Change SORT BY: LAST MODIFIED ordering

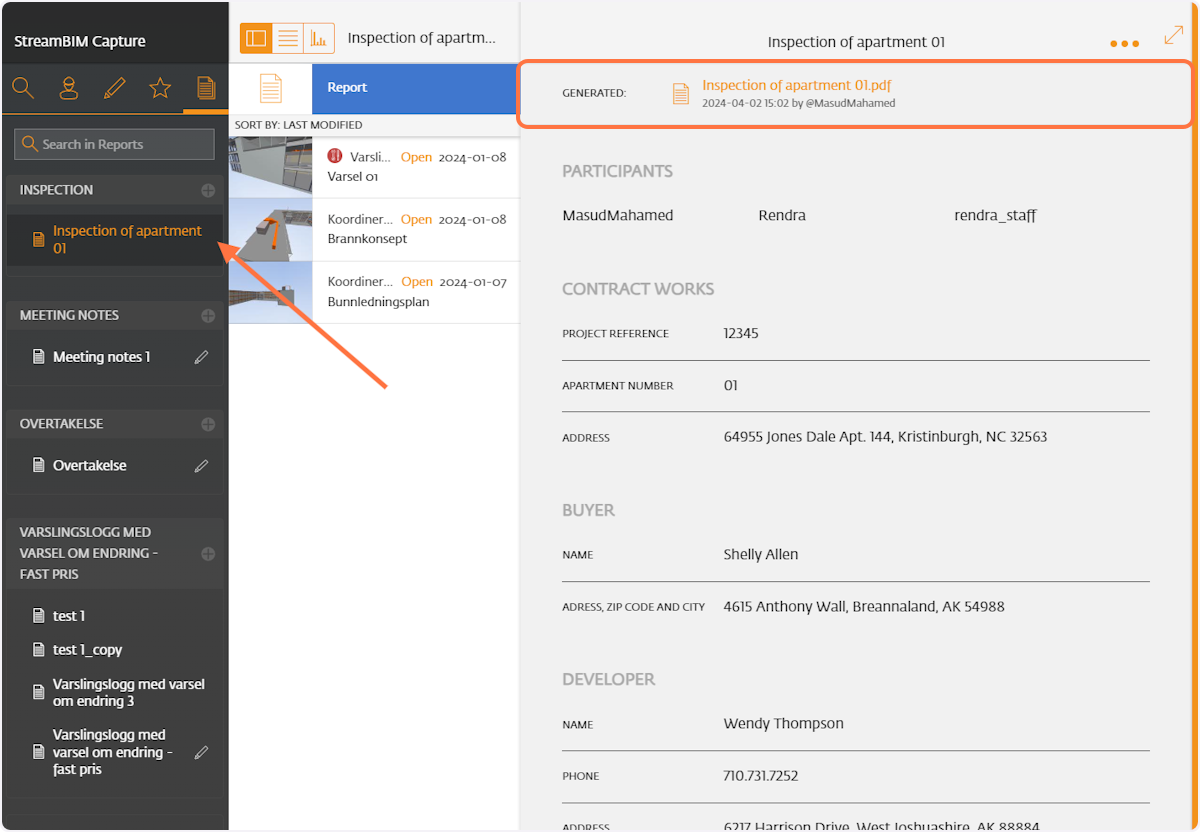coord(298,125)
